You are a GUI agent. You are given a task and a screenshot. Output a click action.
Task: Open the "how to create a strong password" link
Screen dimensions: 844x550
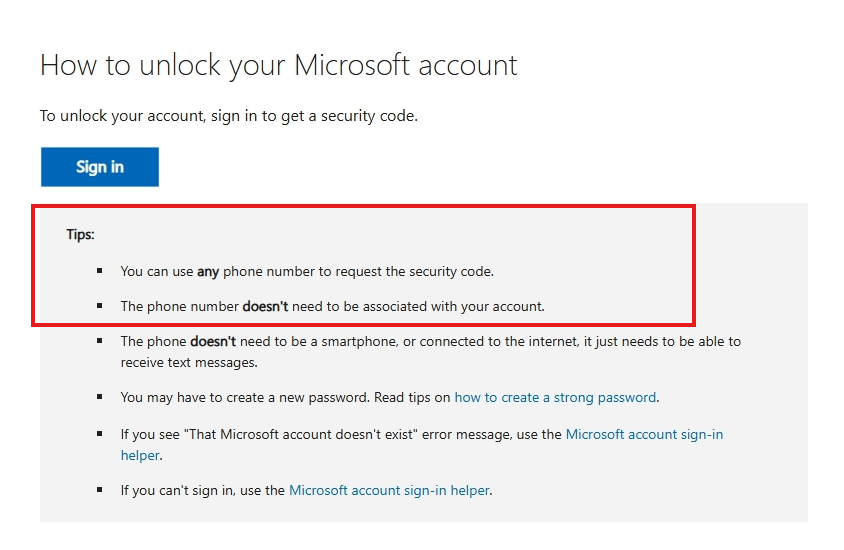(555, 398)
